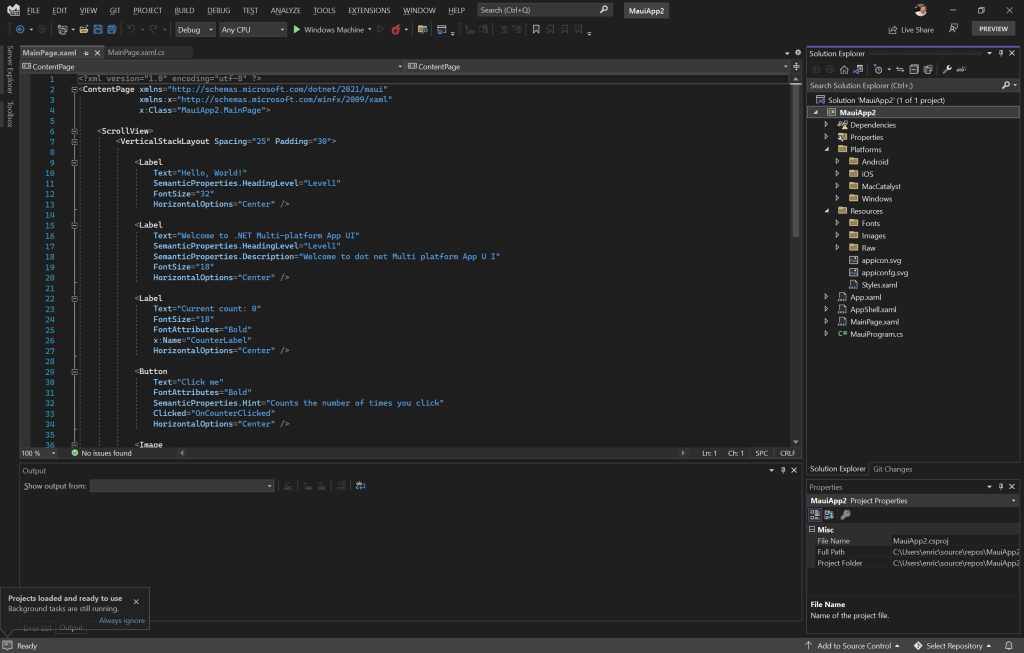
Task: Open the BUILD menu
Action: click(x=184, y=10)
